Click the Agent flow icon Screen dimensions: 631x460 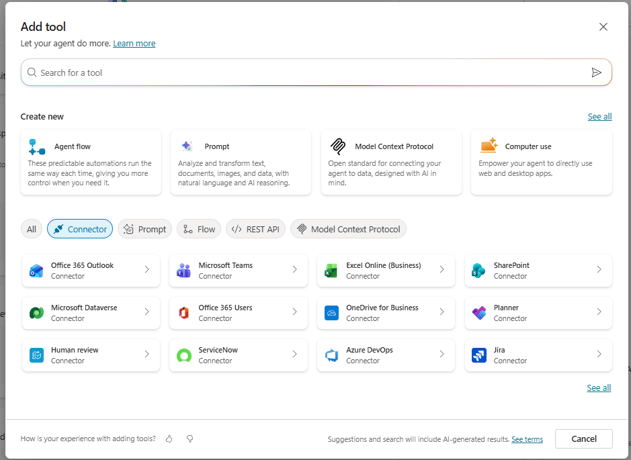[x=37, y=147]
